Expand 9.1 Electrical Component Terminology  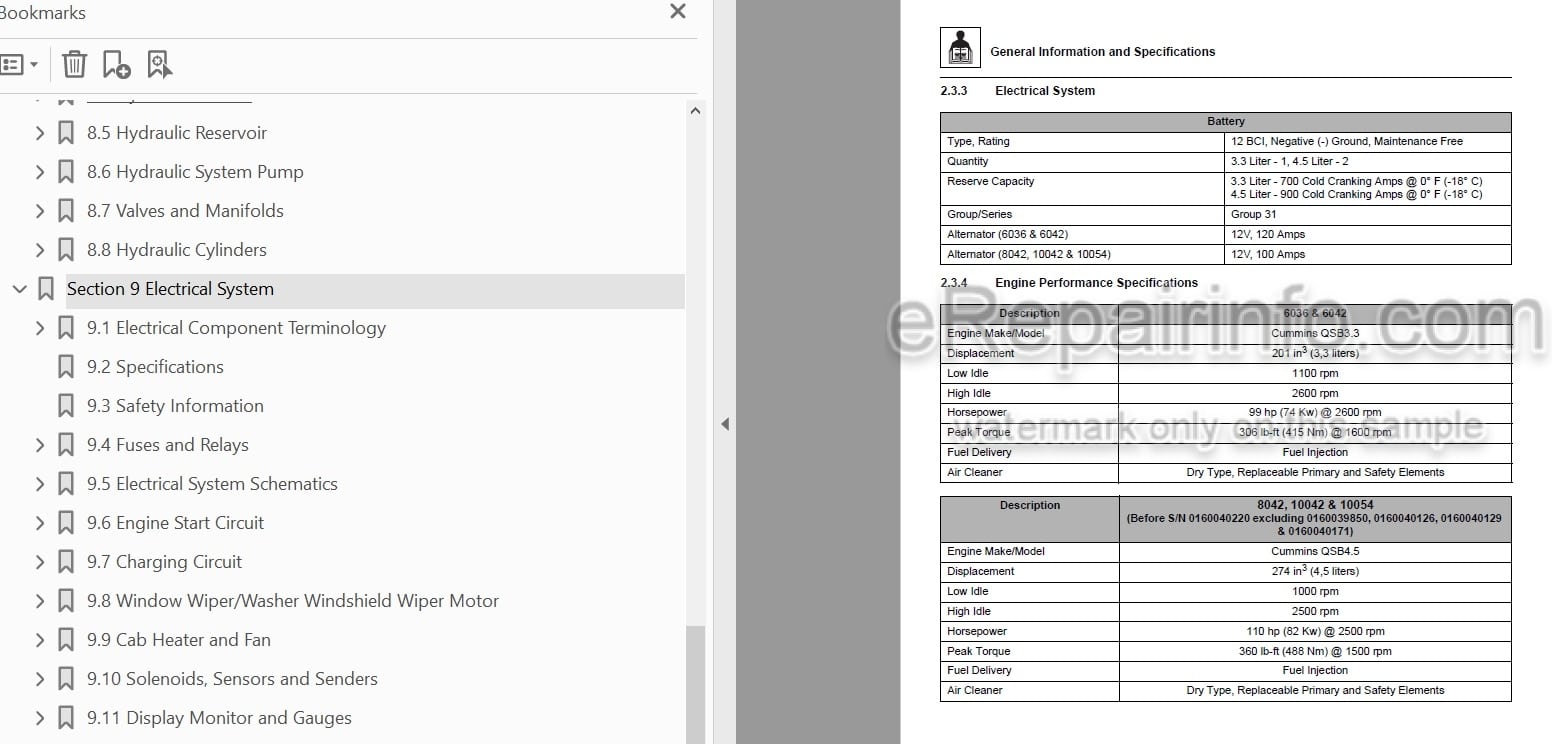tap(40, 328)
